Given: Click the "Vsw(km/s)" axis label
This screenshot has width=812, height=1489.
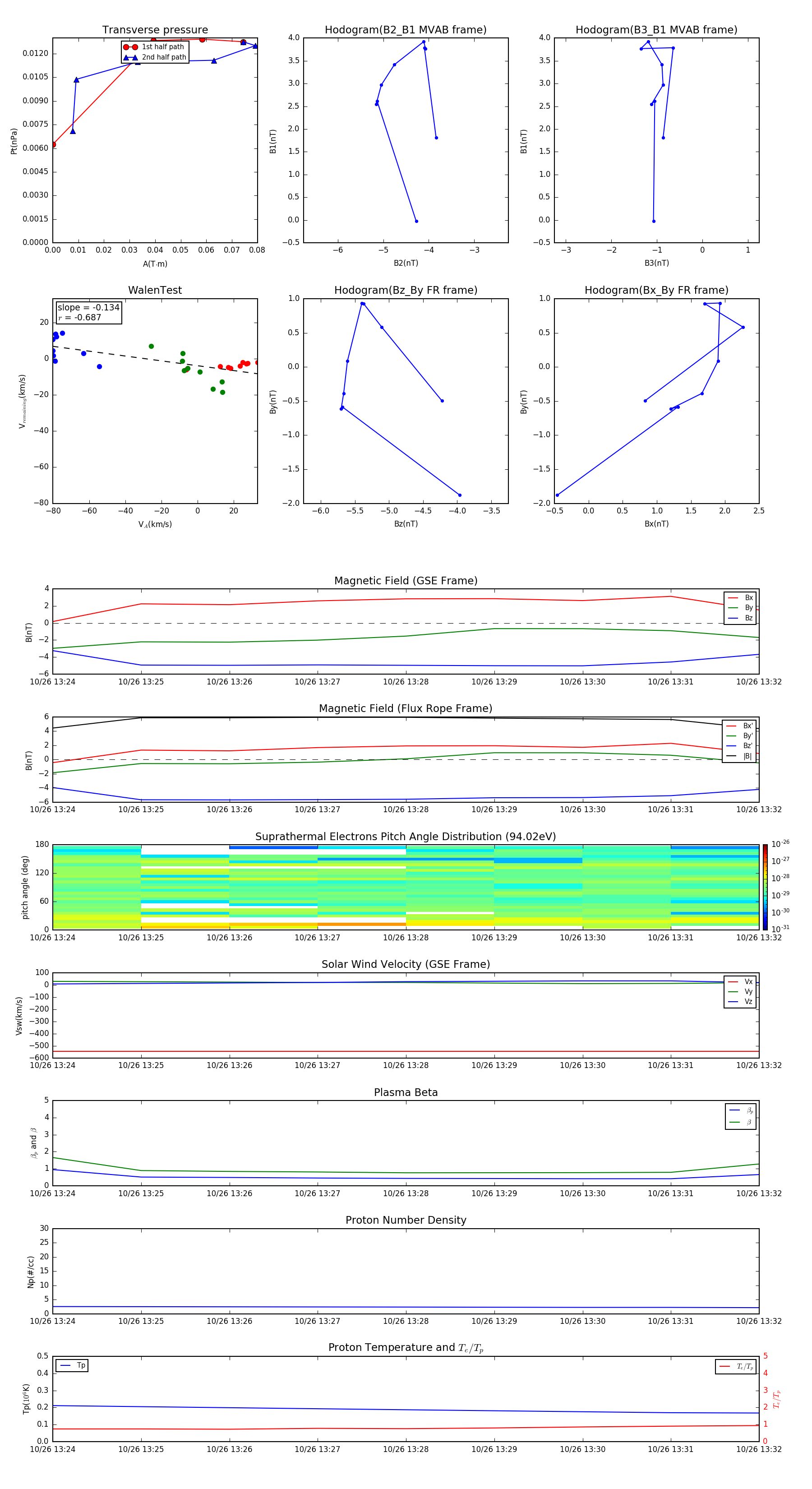Looking at the screenshot, I should pyautogui.click(x=19, y=1016).
